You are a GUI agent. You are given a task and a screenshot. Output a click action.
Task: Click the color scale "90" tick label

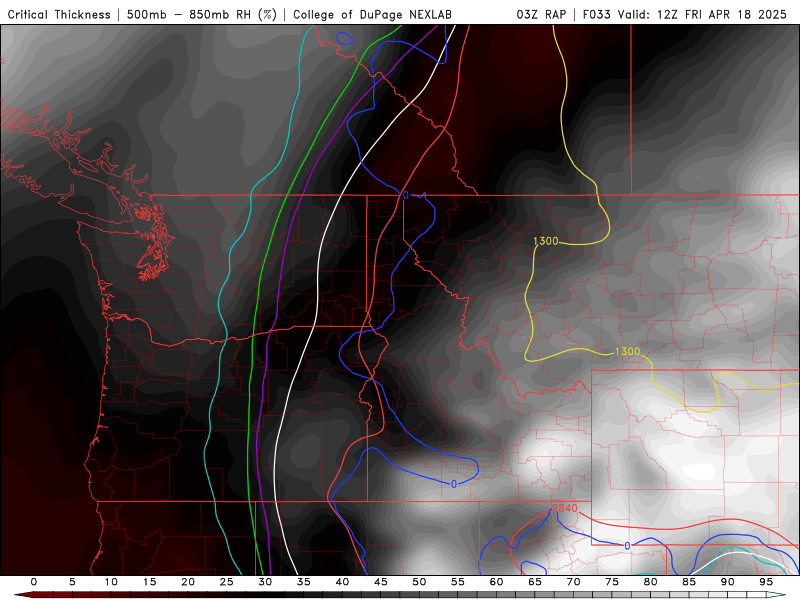point(728,582)
